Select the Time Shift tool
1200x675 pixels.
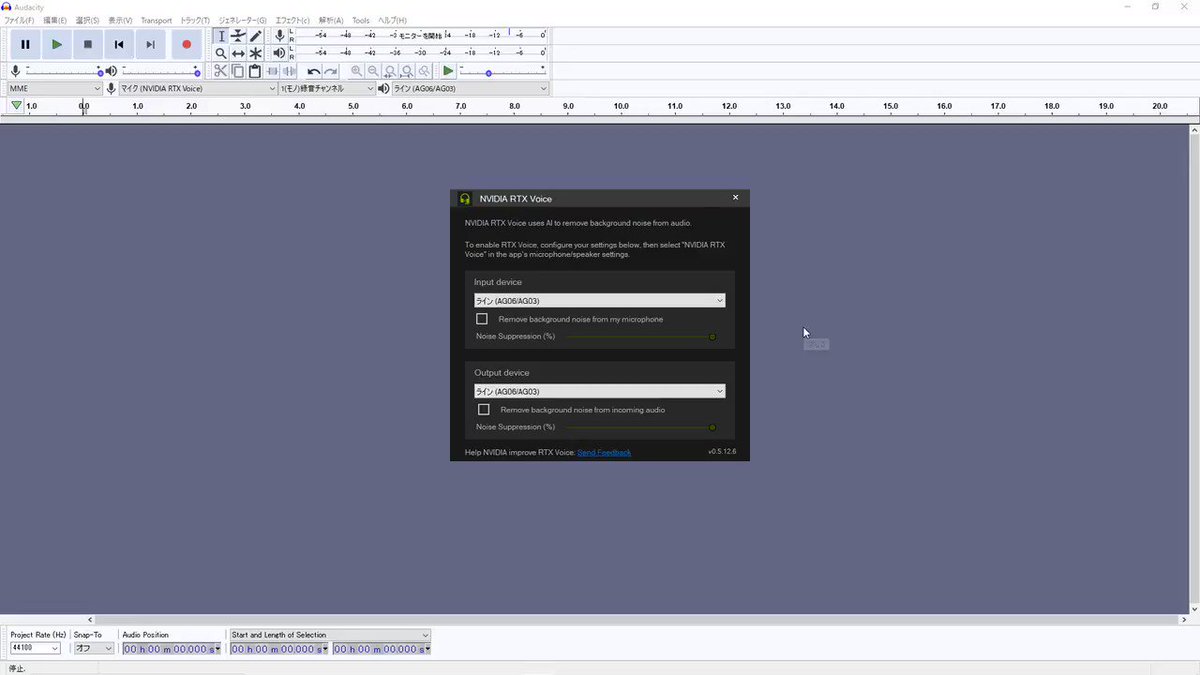[x=238, y=53]
